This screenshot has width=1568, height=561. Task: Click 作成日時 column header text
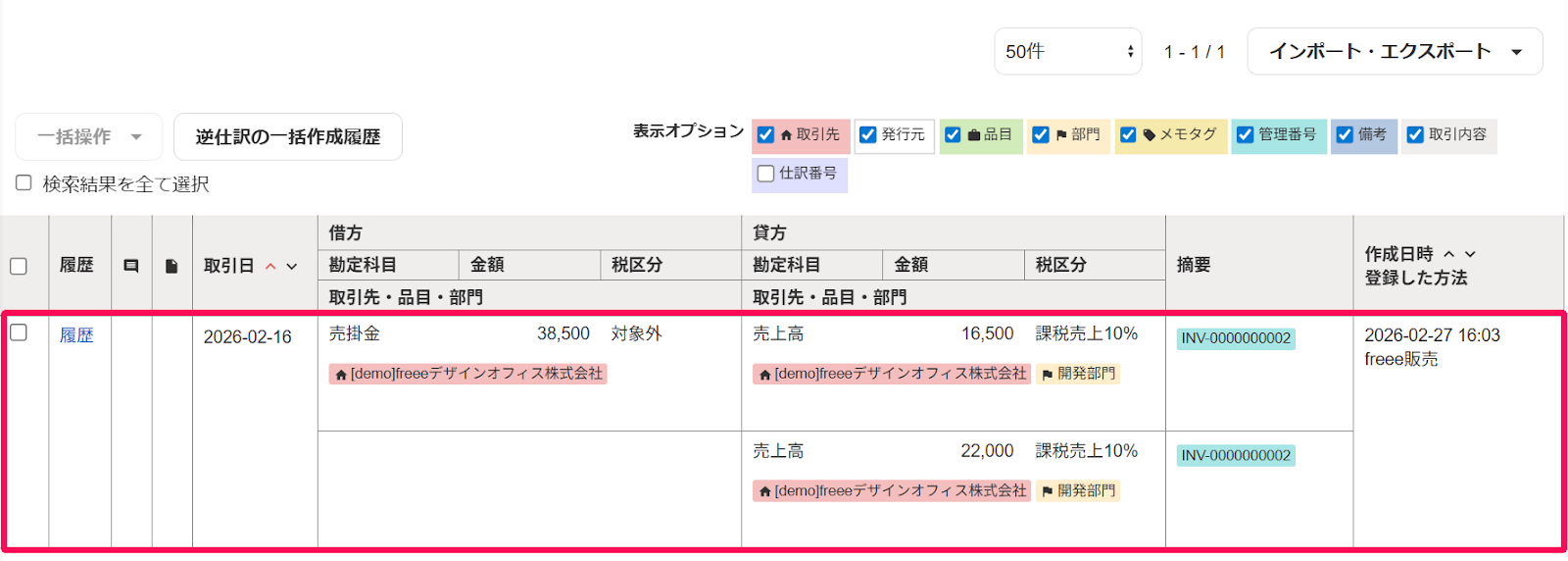point(1398,254)
